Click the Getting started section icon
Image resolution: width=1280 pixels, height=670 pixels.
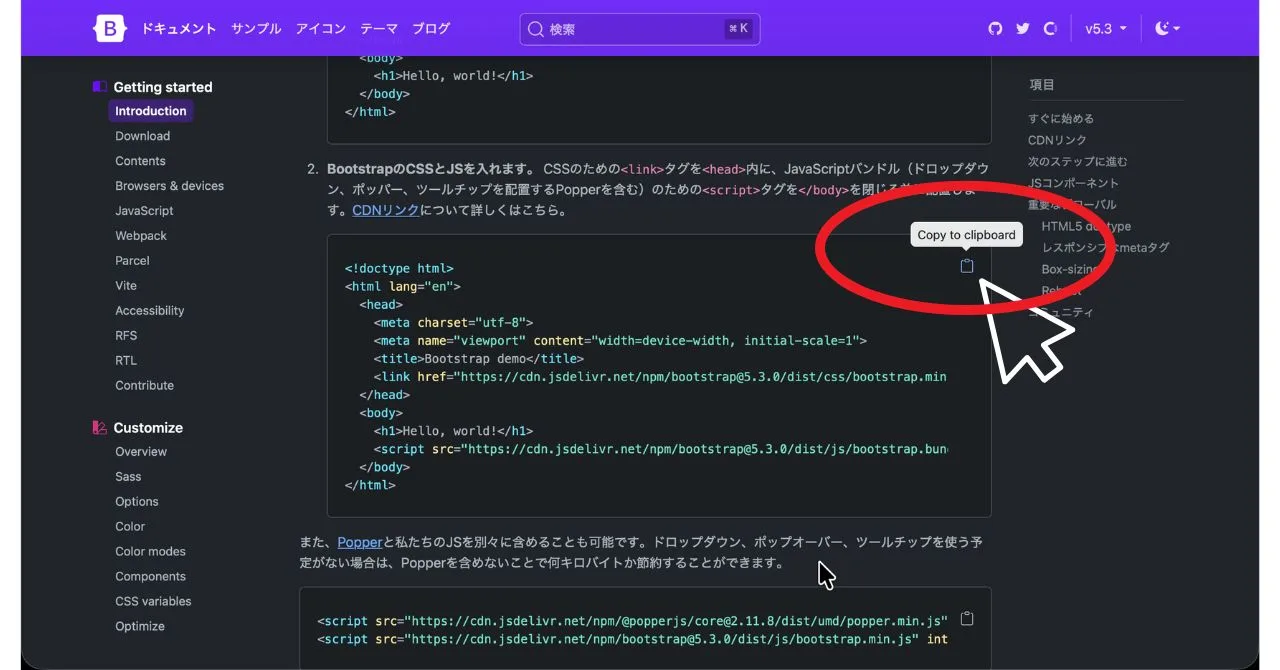pos(99,87)
